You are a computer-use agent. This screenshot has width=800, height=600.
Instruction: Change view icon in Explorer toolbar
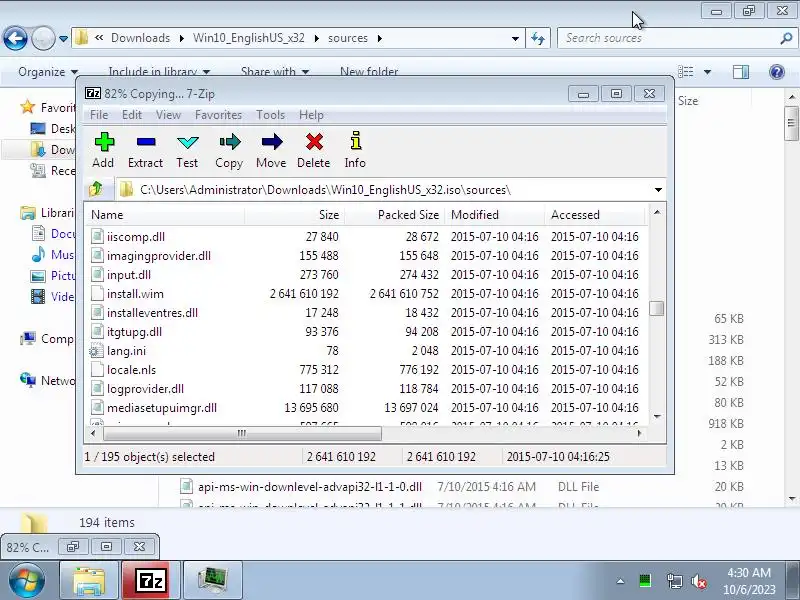click(685, 72)
